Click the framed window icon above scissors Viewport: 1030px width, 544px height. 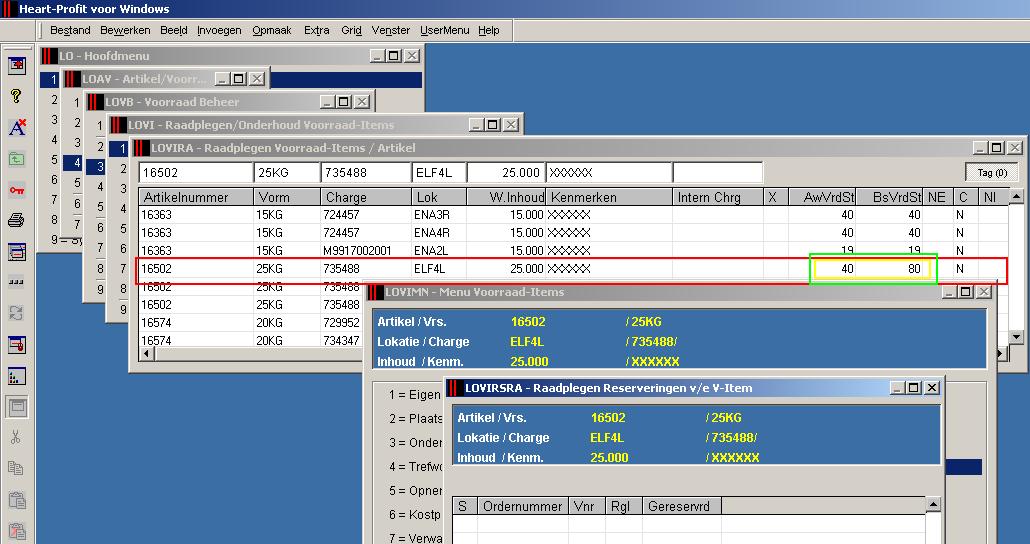[x=17, y=407]
